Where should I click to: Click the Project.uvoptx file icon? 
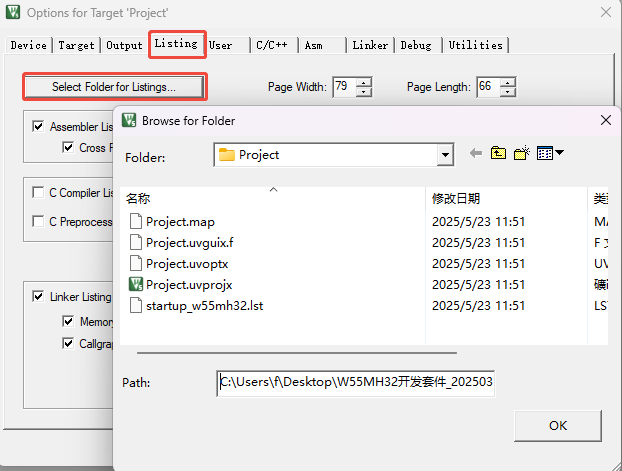pos(136,263)
